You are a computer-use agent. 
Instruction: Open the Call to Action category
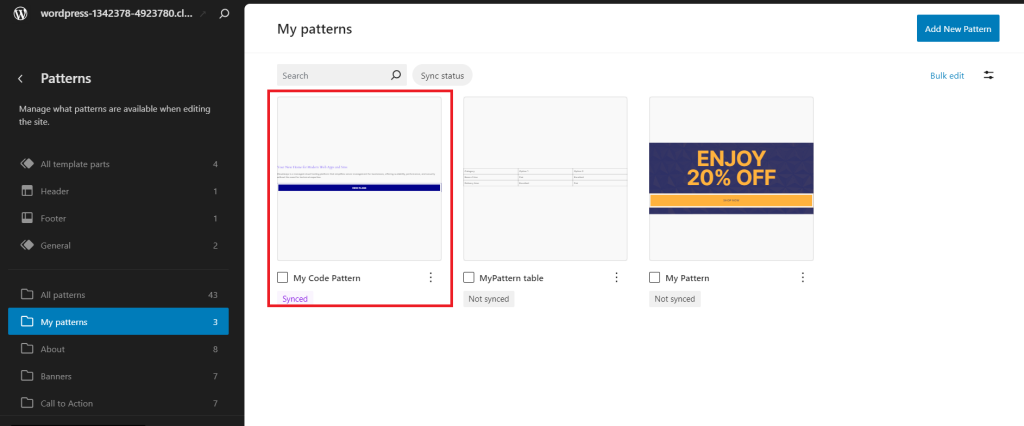pyautogui.click(x=118, y=403)
